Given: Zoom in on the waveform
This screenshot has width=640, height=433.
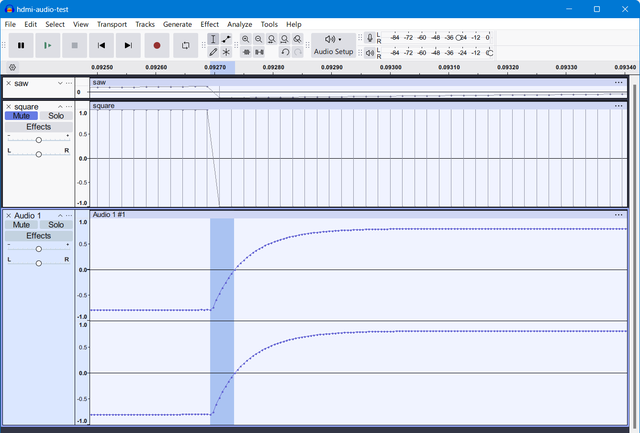Looking at the screenshot, I should point(245,39).
